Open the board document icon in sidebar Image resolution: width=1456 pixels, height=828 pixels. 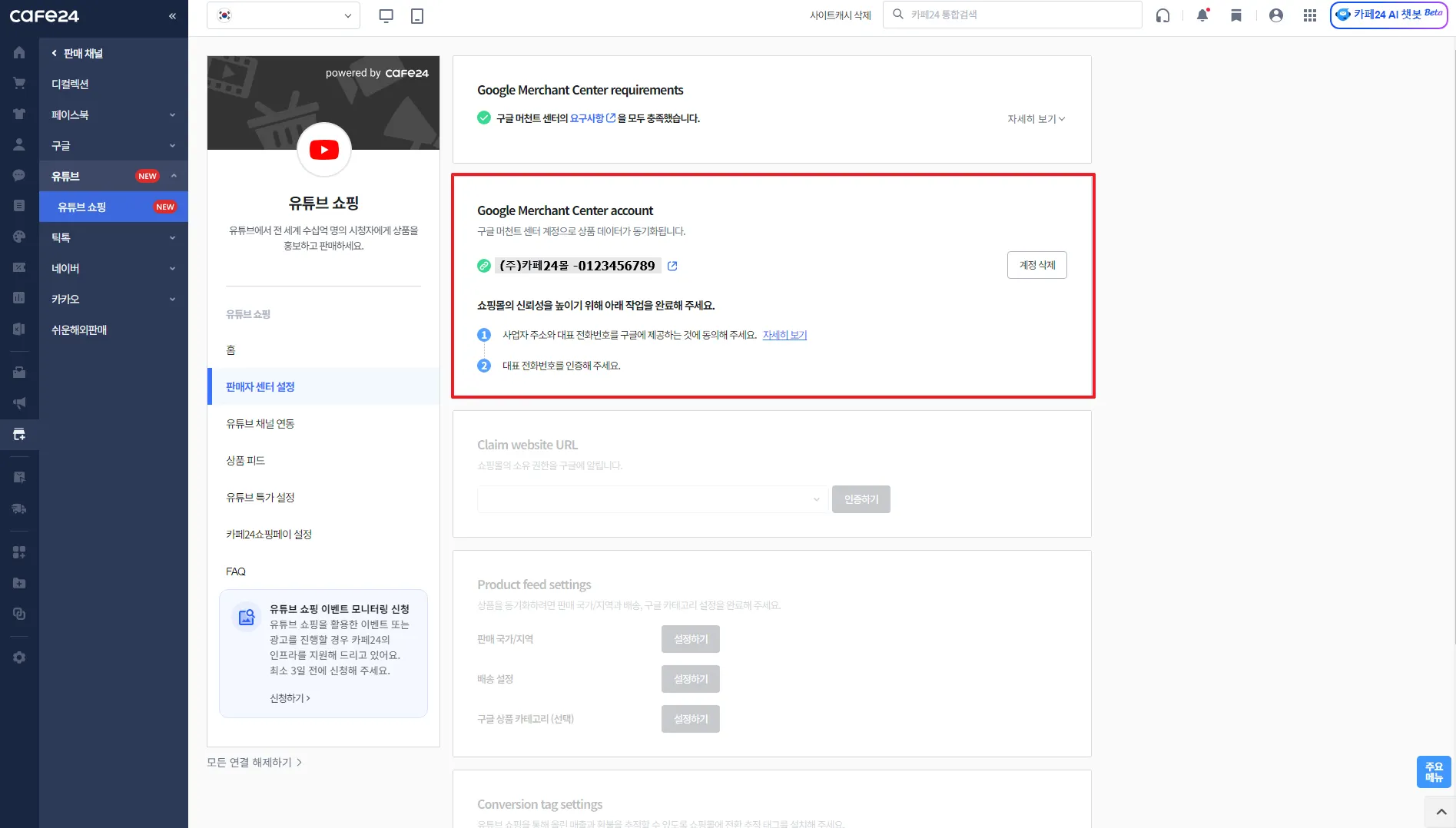click(x=19, y=206)
